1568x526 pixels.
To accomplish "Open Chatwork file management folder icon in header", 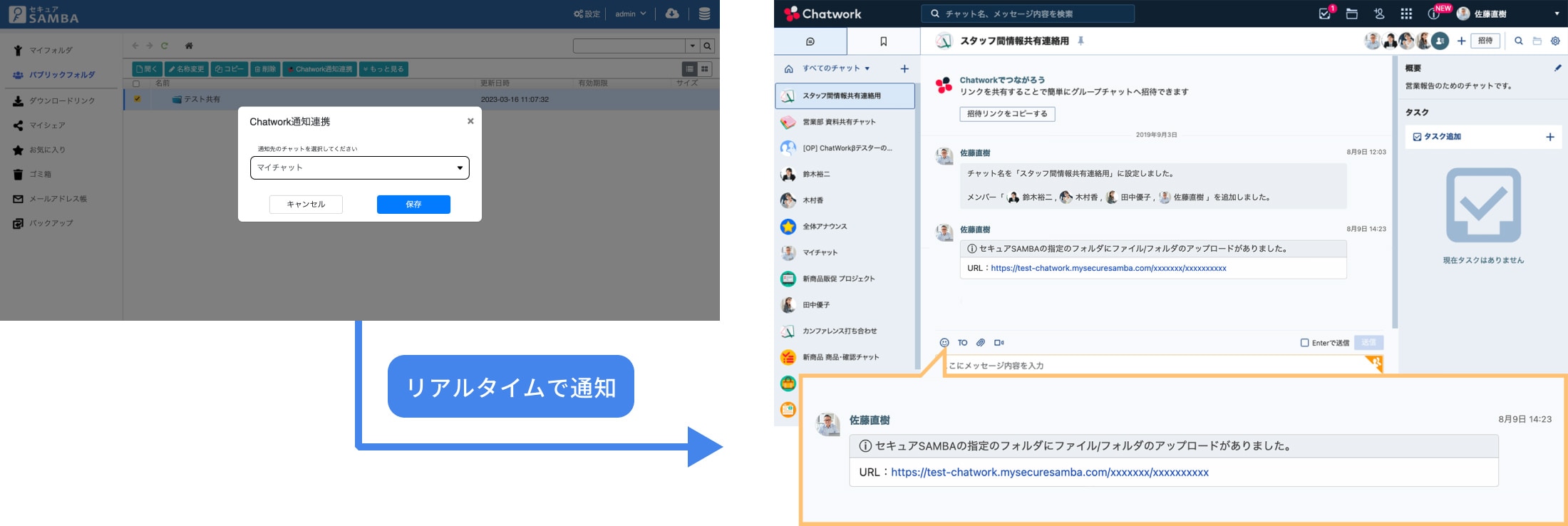I will (x=1351, y=14).
